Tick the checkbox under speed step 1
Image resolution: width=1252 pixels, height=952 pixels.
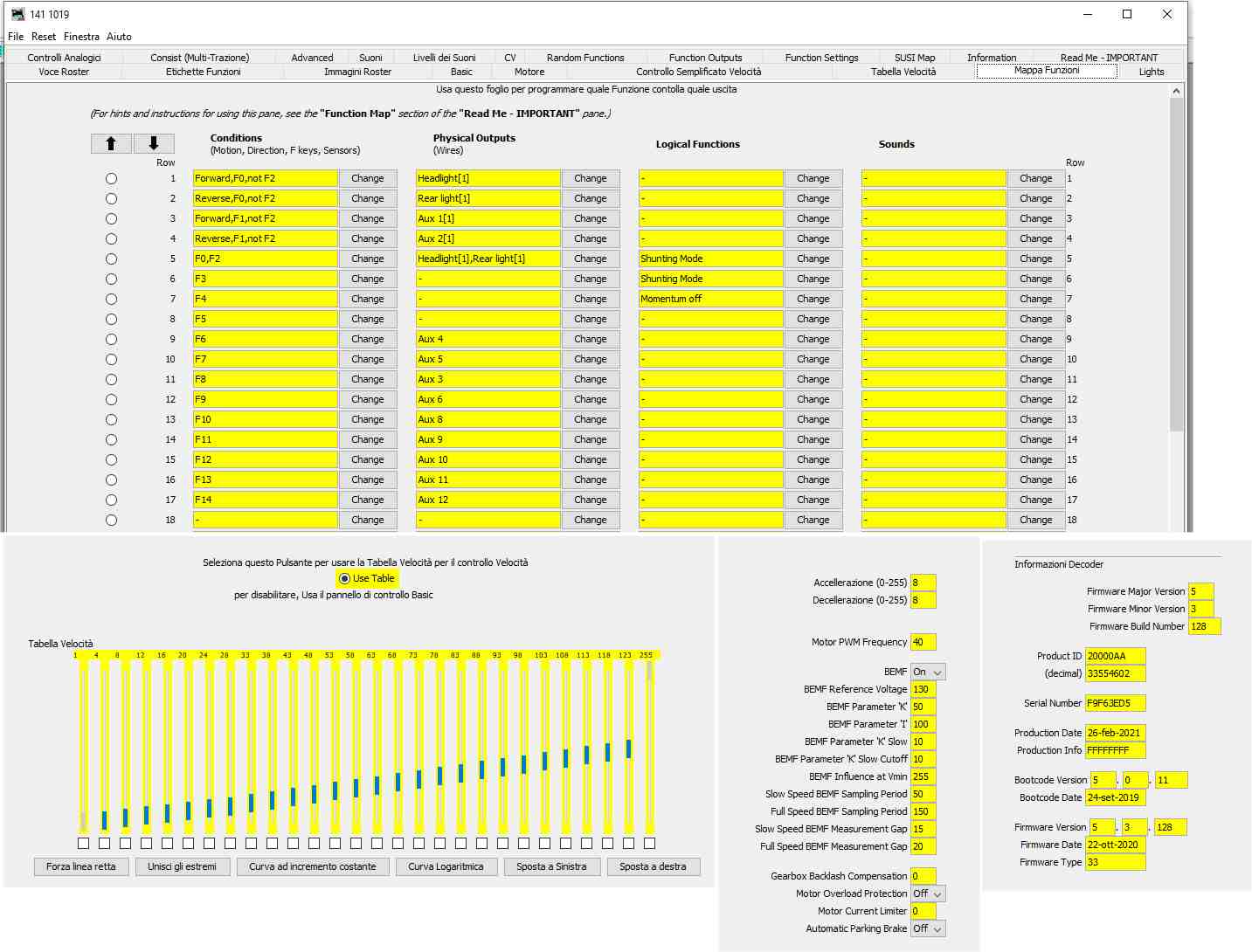pos(83,843)
